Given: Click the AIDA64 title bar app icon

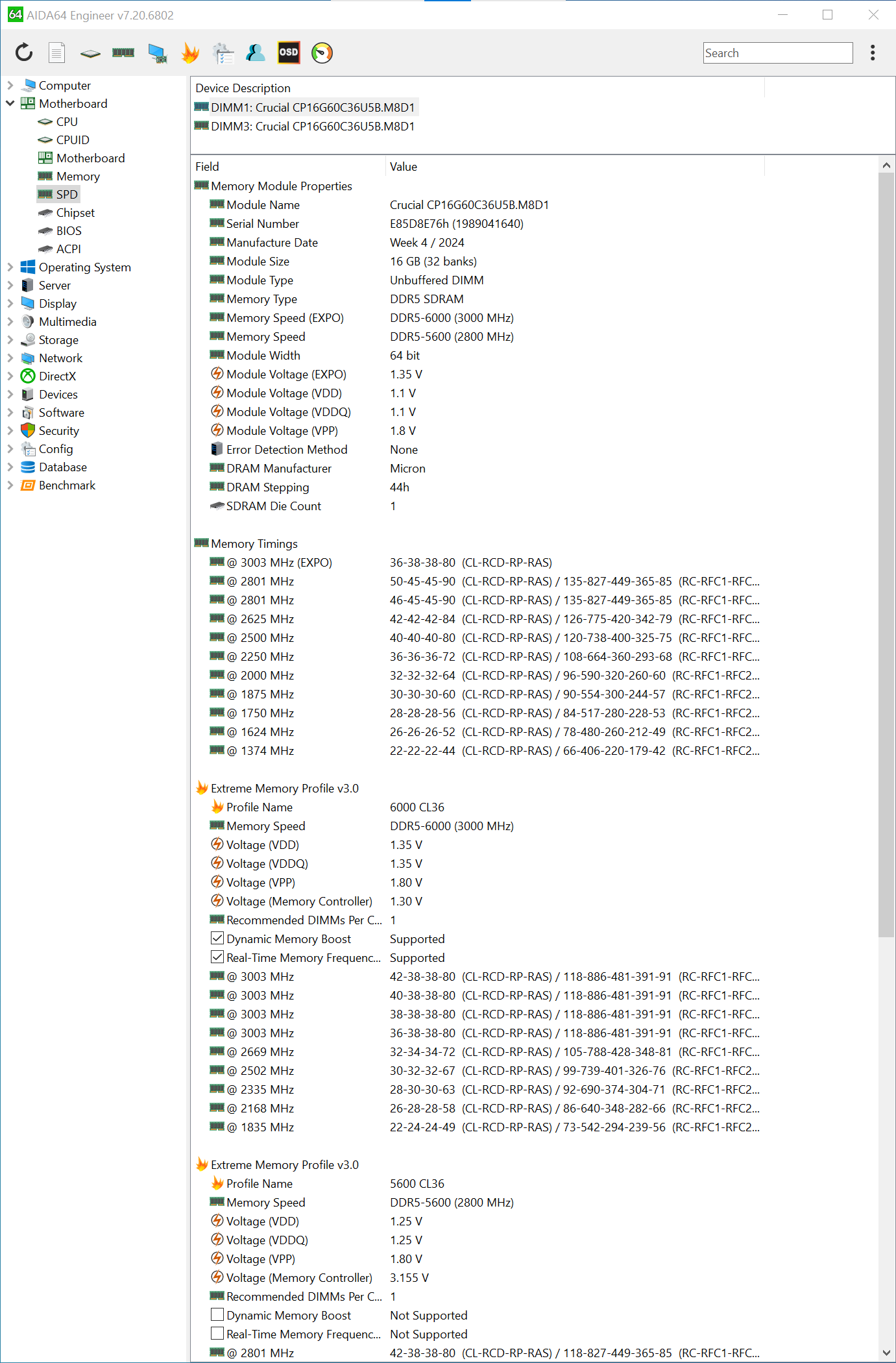Looking at the screenshot, I should click(x=15, y=14).
